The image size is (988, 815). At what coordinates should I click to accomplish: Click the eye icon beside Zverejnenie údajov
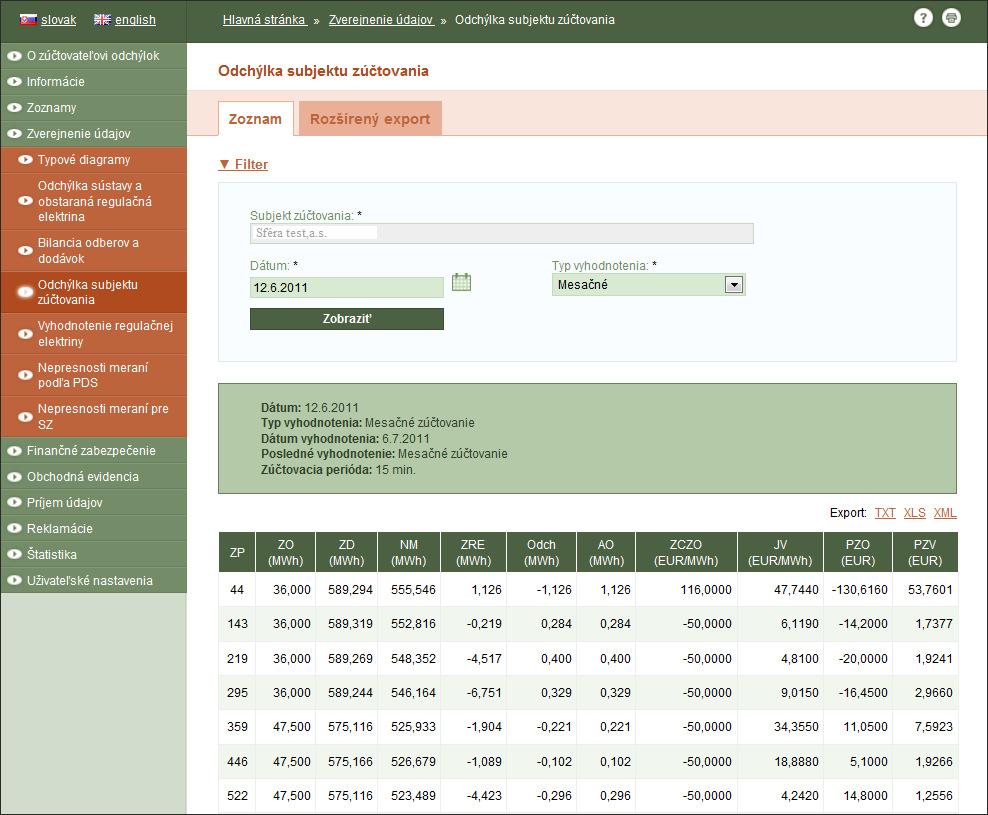[14, 134]
